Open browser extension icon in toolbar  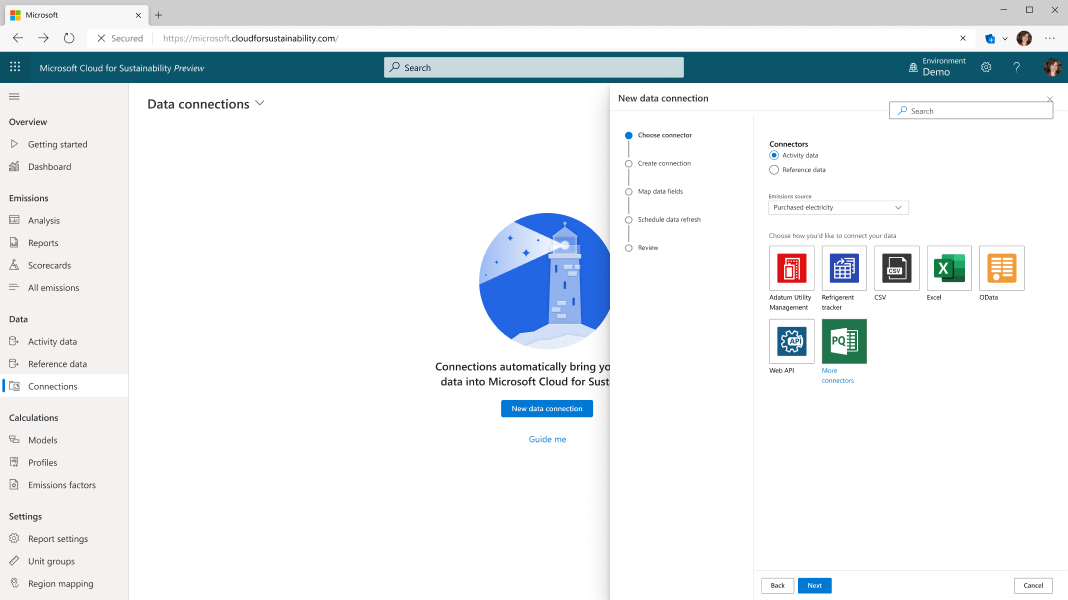click(x=990, y=39)
